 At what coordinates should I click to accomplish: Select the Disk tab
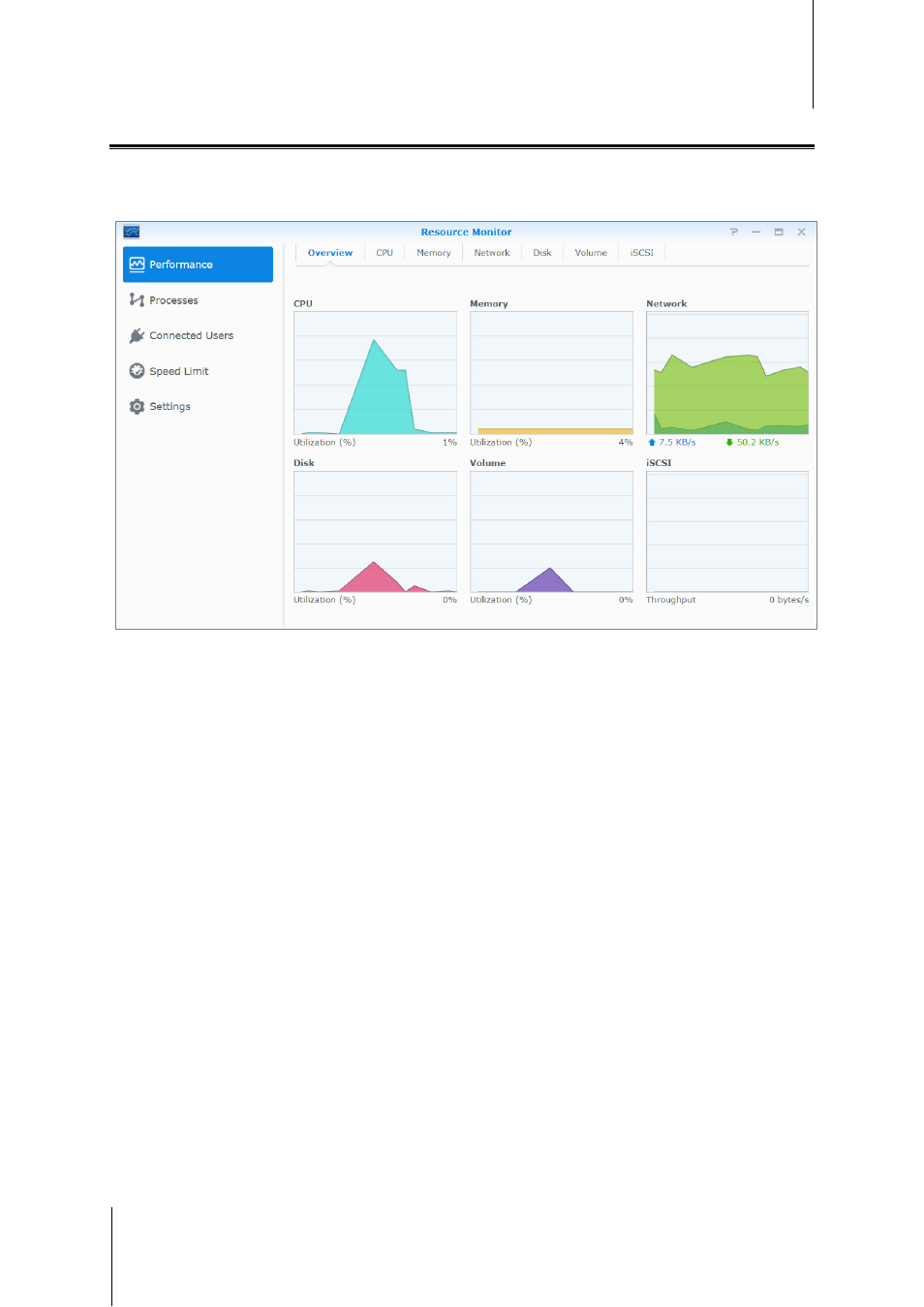click(542, 253)
